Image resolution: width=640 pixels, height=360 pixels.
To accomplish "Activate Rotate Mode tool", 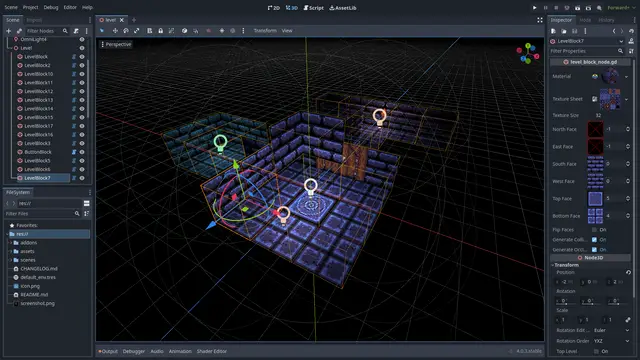I will [x=126, y=31].
